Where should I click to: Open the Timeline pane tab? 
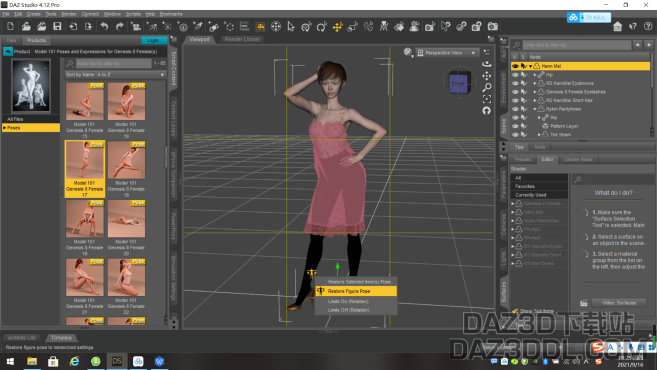click(x=61, y=338)
